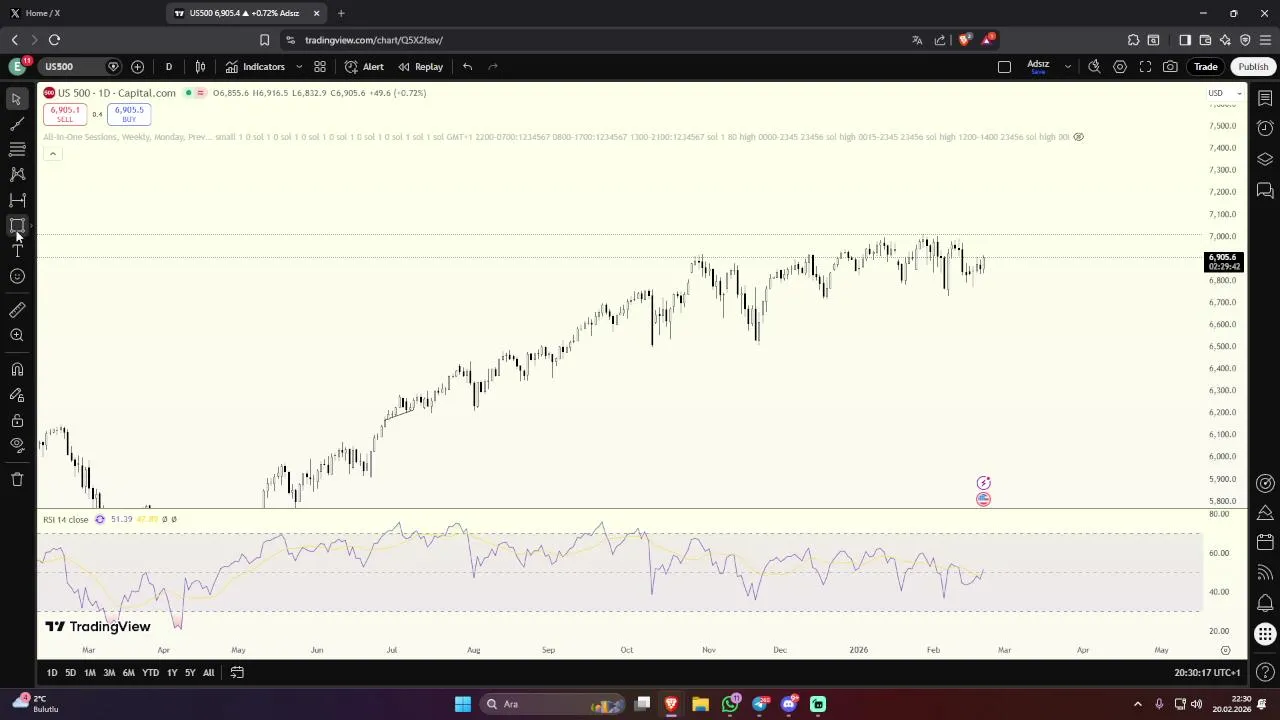Expand the manage layouts dropdown arrow

1067,67
